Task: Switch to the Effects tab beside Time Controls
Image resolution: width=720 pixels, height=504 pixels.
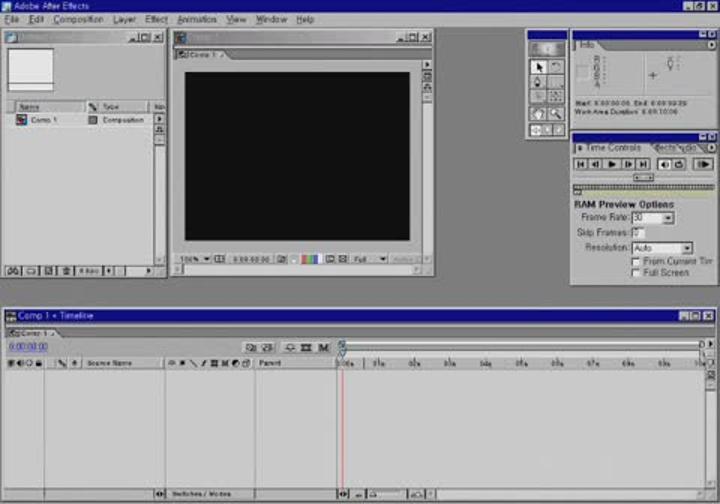Action: coord(666,148)
